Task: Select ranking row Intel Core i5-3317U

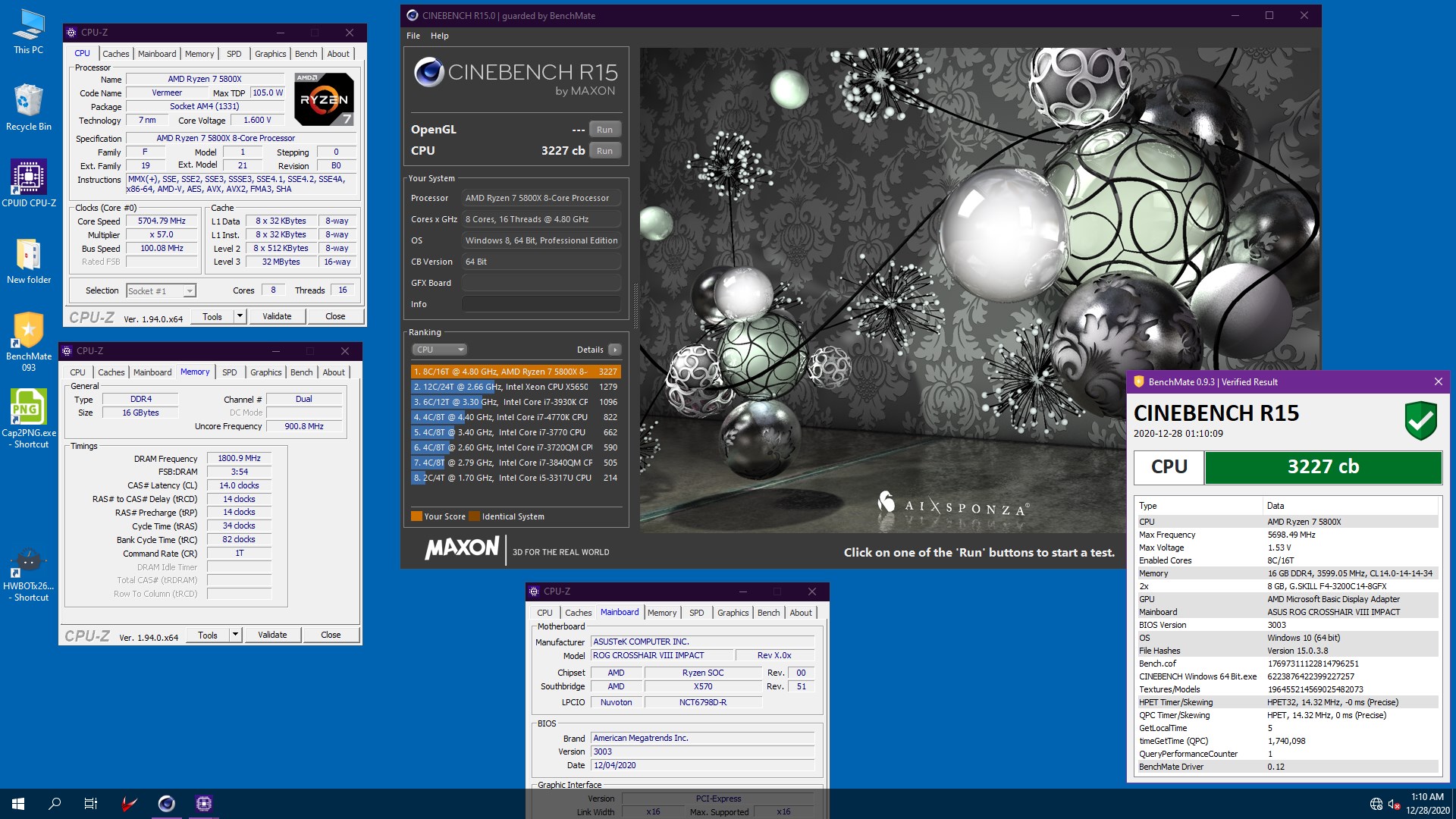Action: [516, 478]
